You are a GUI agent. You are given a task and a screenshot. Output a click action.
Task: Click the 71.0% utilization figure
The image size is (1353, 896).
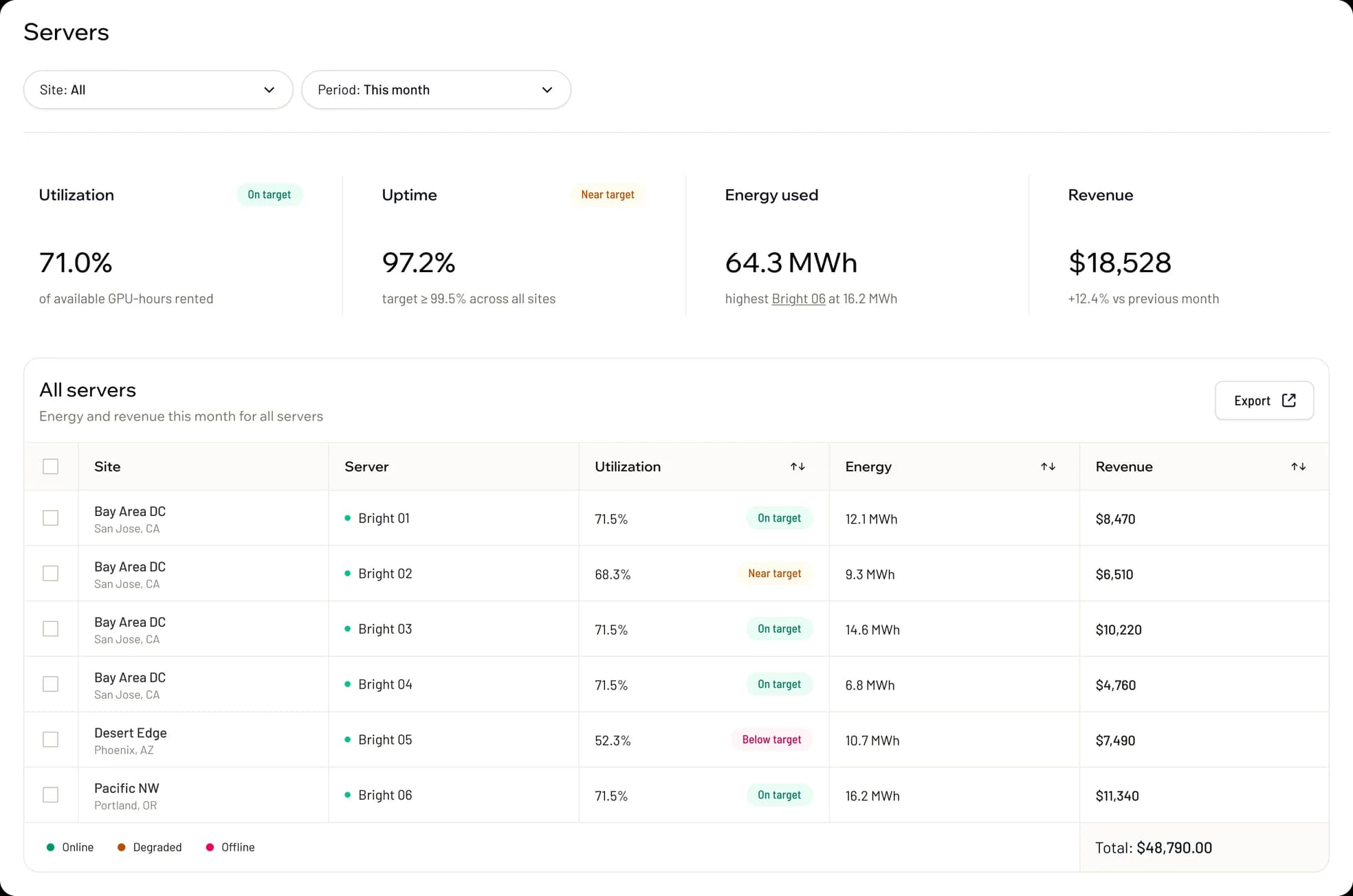(76, 262)
